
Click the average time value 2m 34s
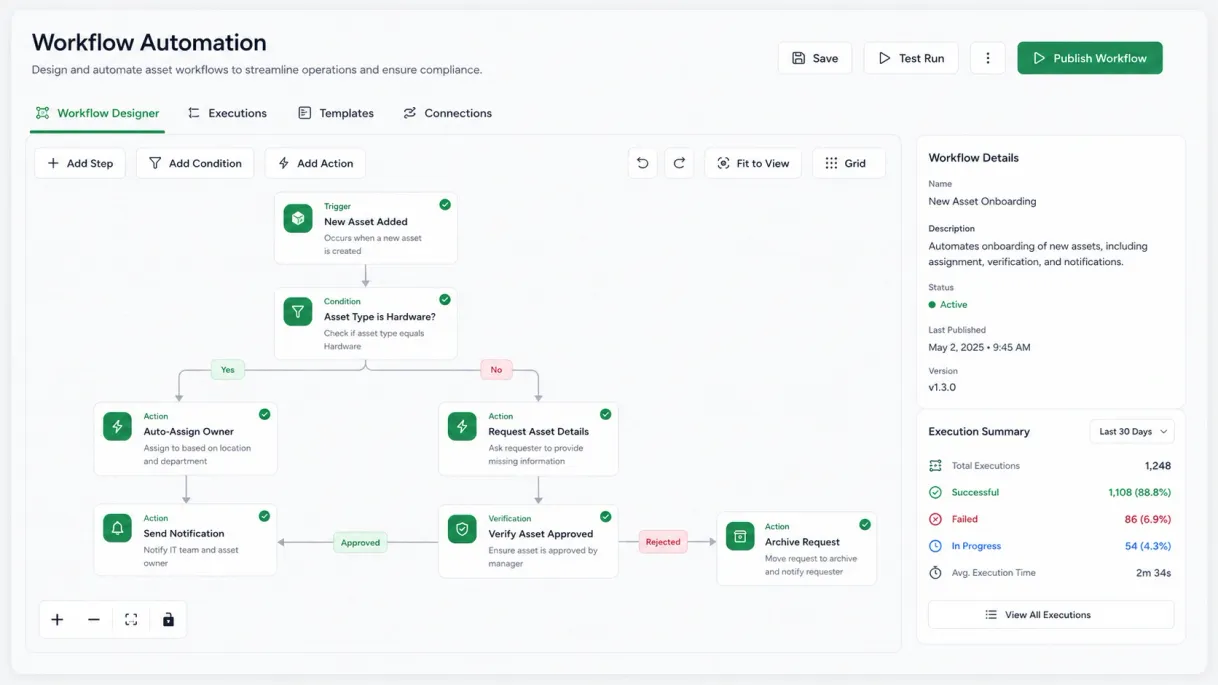pos(1153,573)
